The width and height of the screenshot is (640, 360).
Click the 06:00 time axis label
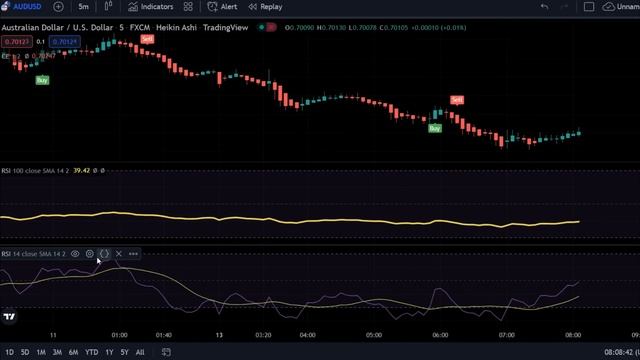[x=440, y=335]
